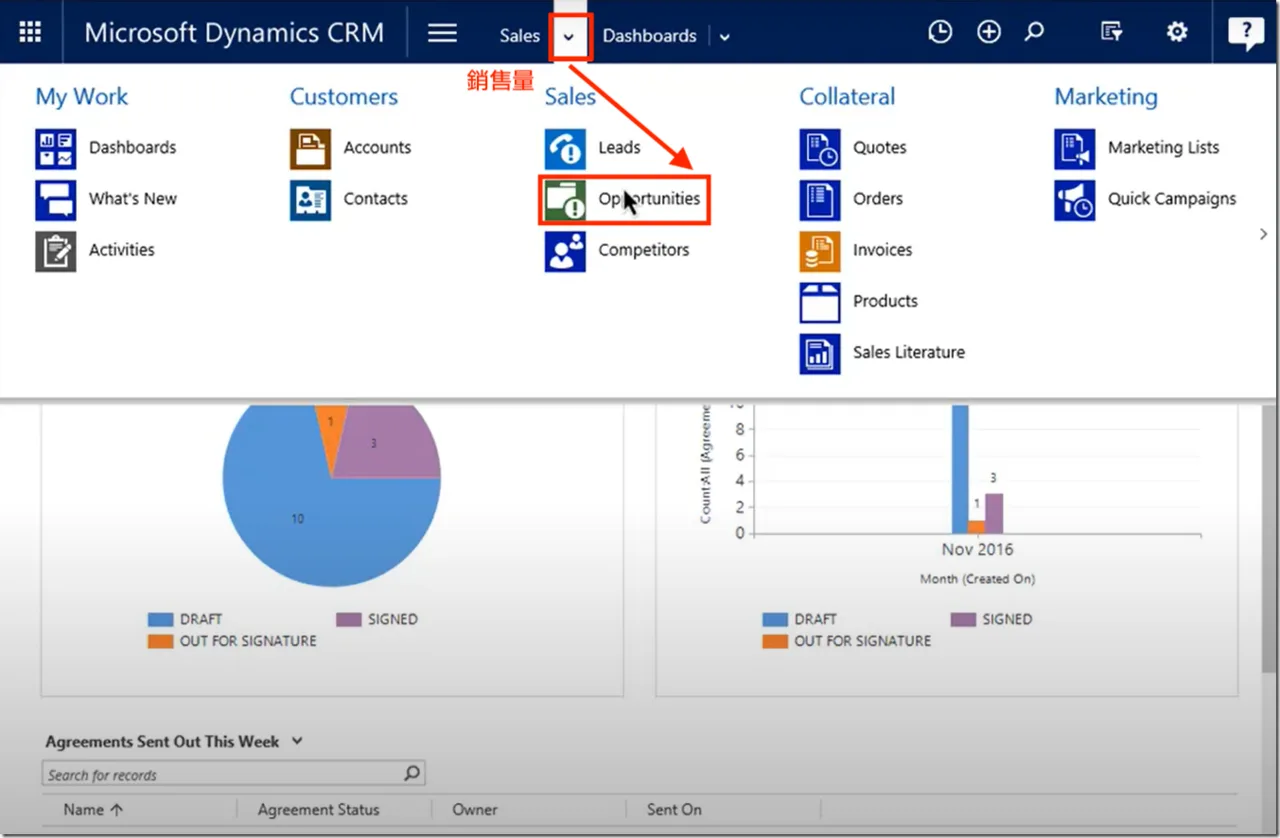1280x838 pixels.
Task: Expand the Dashboards dropdown chevron in header
Action: [725, 37]
